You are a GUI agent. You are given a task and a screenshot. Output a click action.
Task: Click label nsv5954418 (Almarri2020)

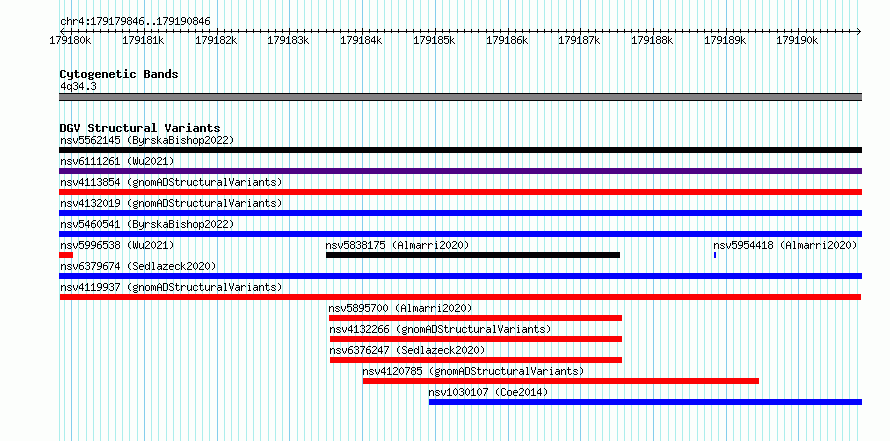click(785, 245)
